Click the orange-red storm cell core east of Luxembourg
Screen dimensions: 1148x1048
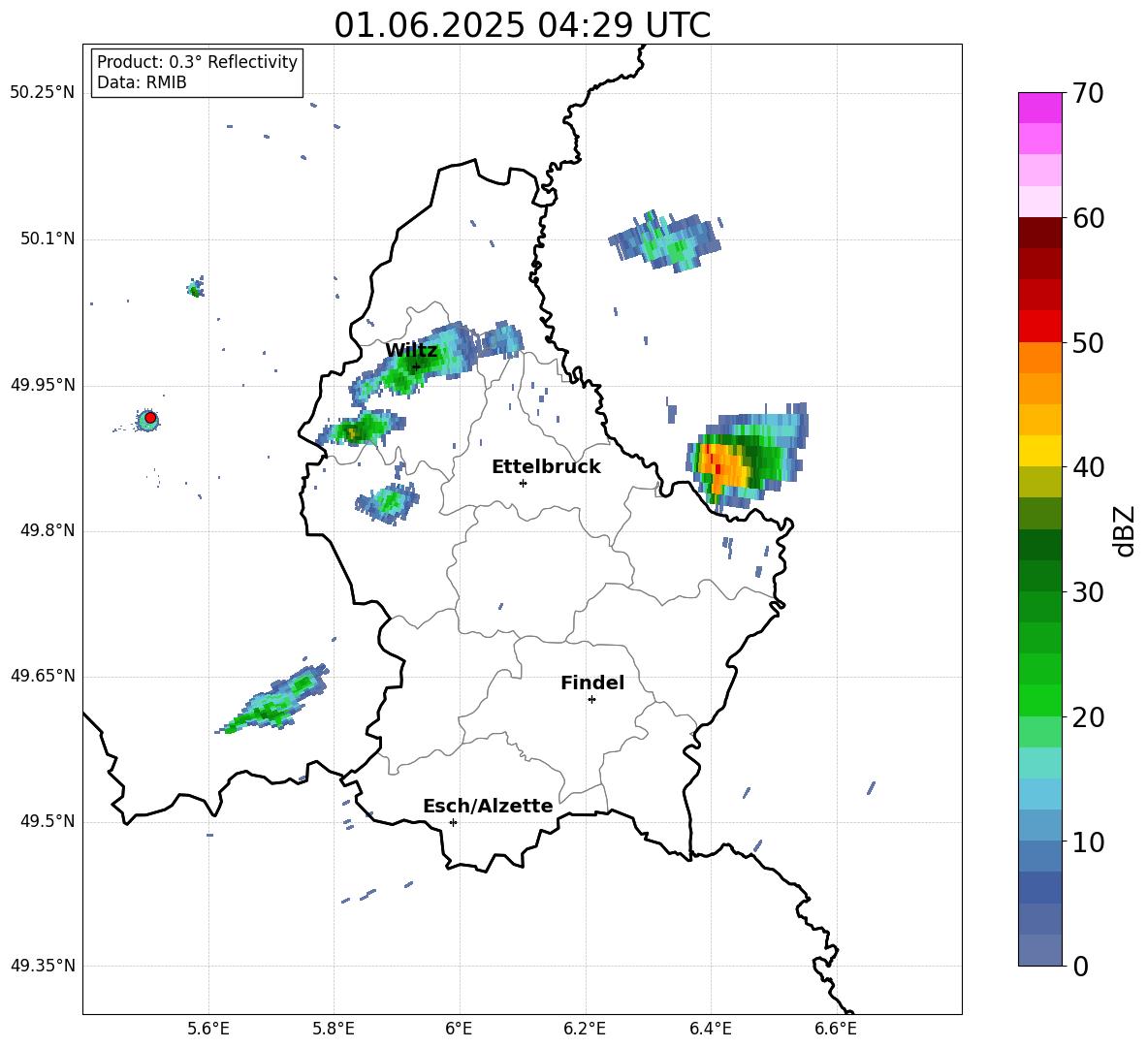(721, 465)
